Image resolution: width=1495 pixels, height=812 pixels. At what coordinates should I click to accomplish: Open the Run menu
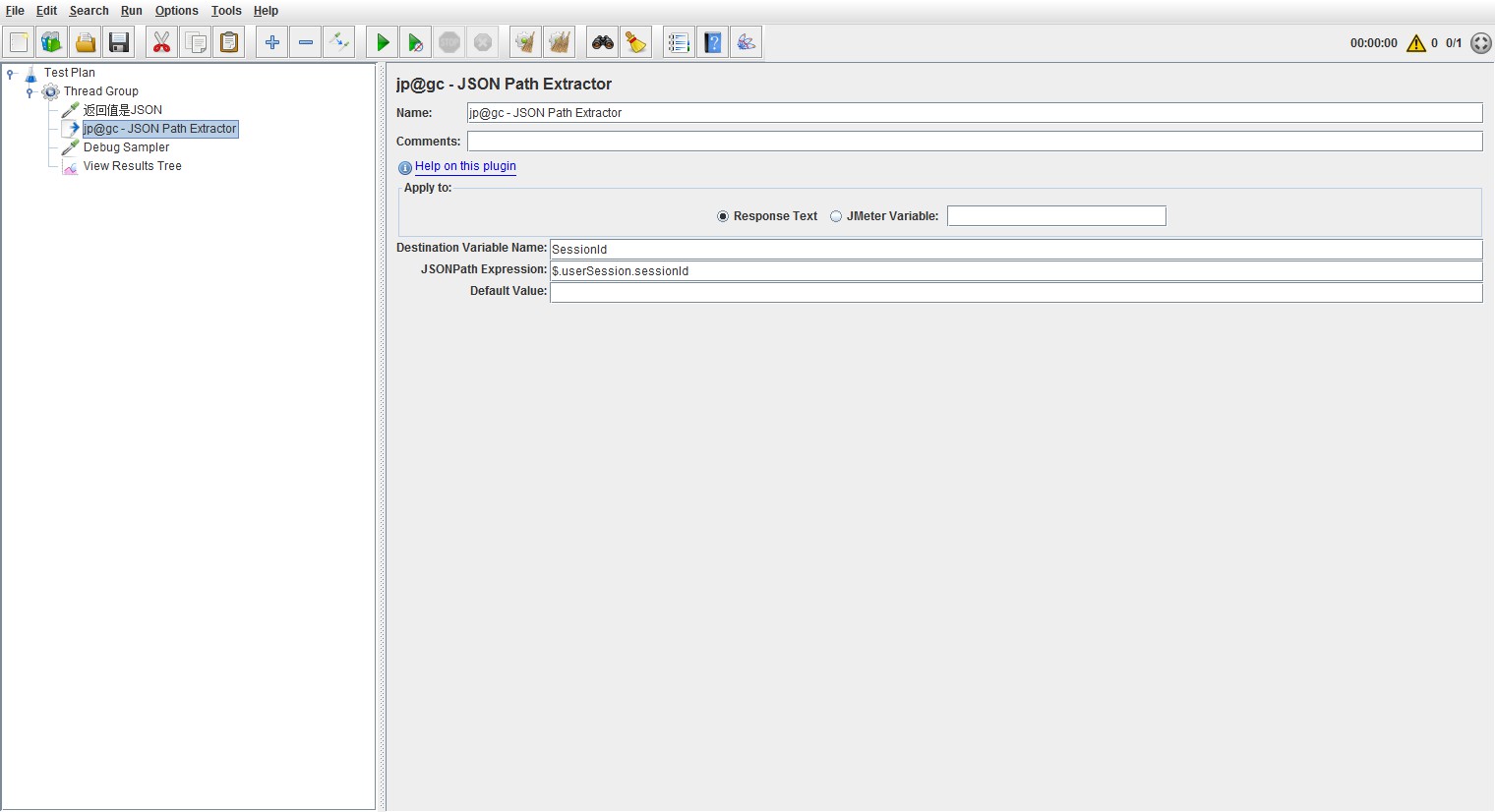click(132, 11)
